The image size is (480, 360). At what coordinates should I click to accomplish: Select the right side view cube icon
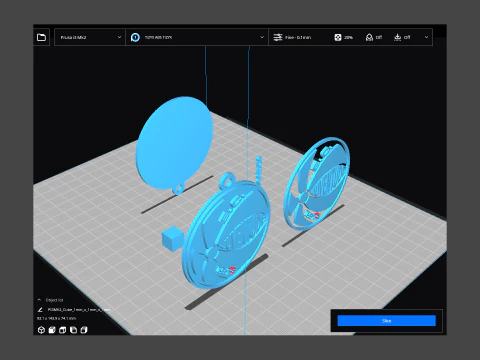(x=84, y=330)
